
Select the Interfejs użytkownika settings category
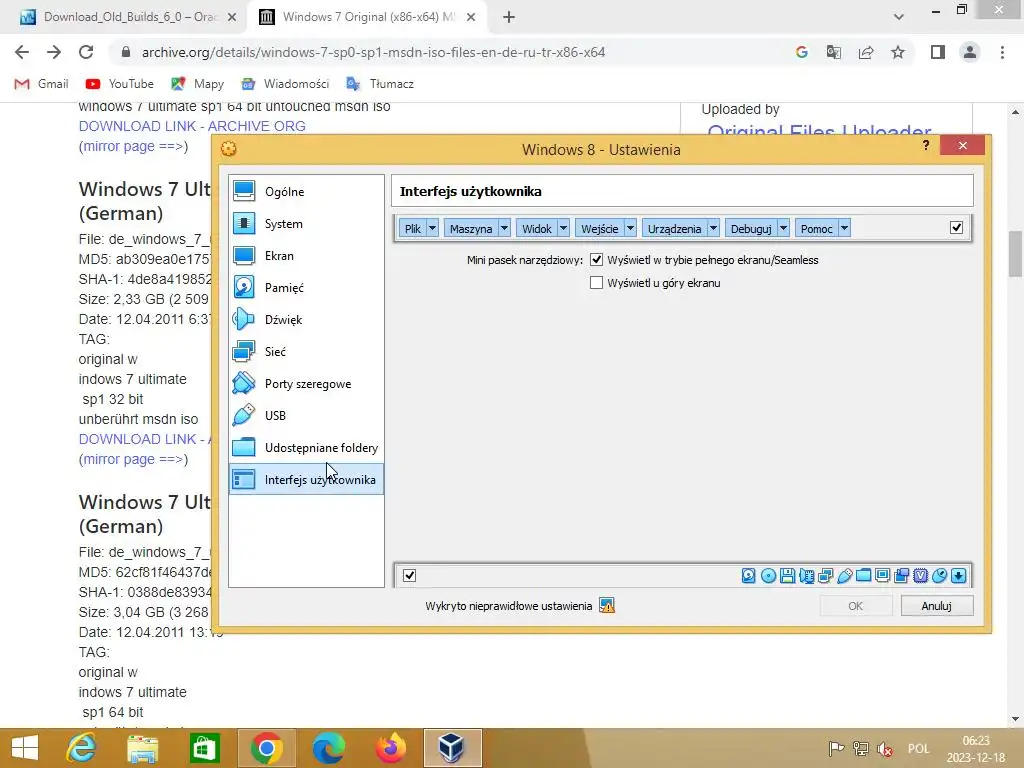coord(306,479)
